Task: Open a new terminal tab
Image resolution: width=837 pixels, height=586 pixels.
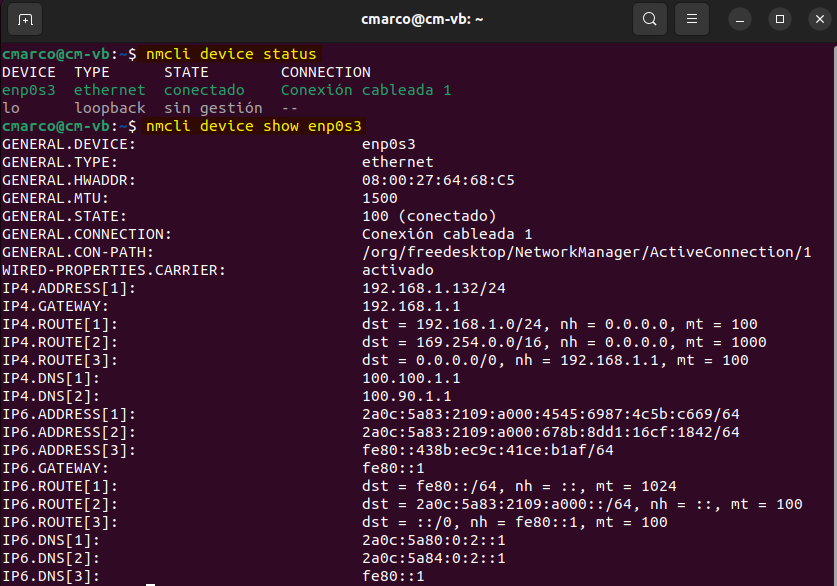Action: tap(25, 19)
